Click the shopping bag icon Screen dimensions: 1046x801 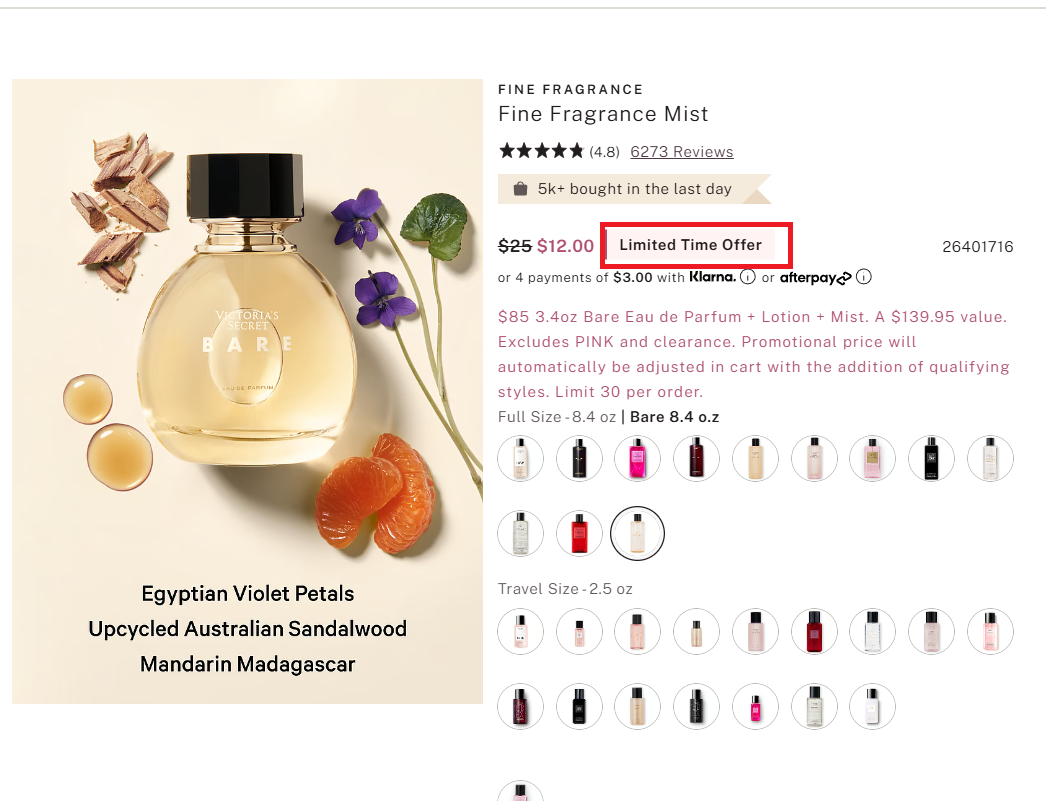point(520,189)
